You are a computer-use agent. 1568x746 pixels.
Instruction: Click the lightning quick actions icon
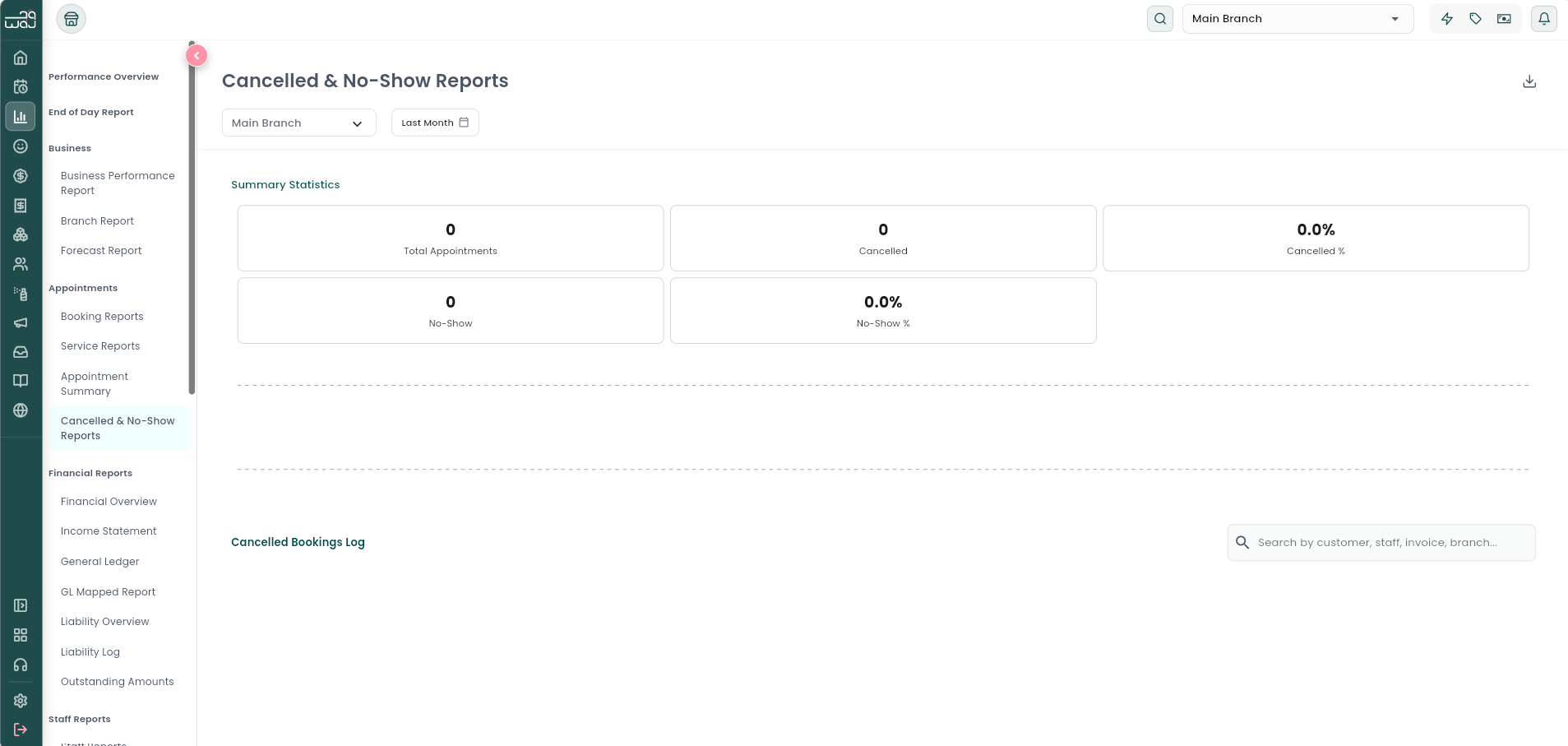pyautogui.click(x=1447, y=19)
